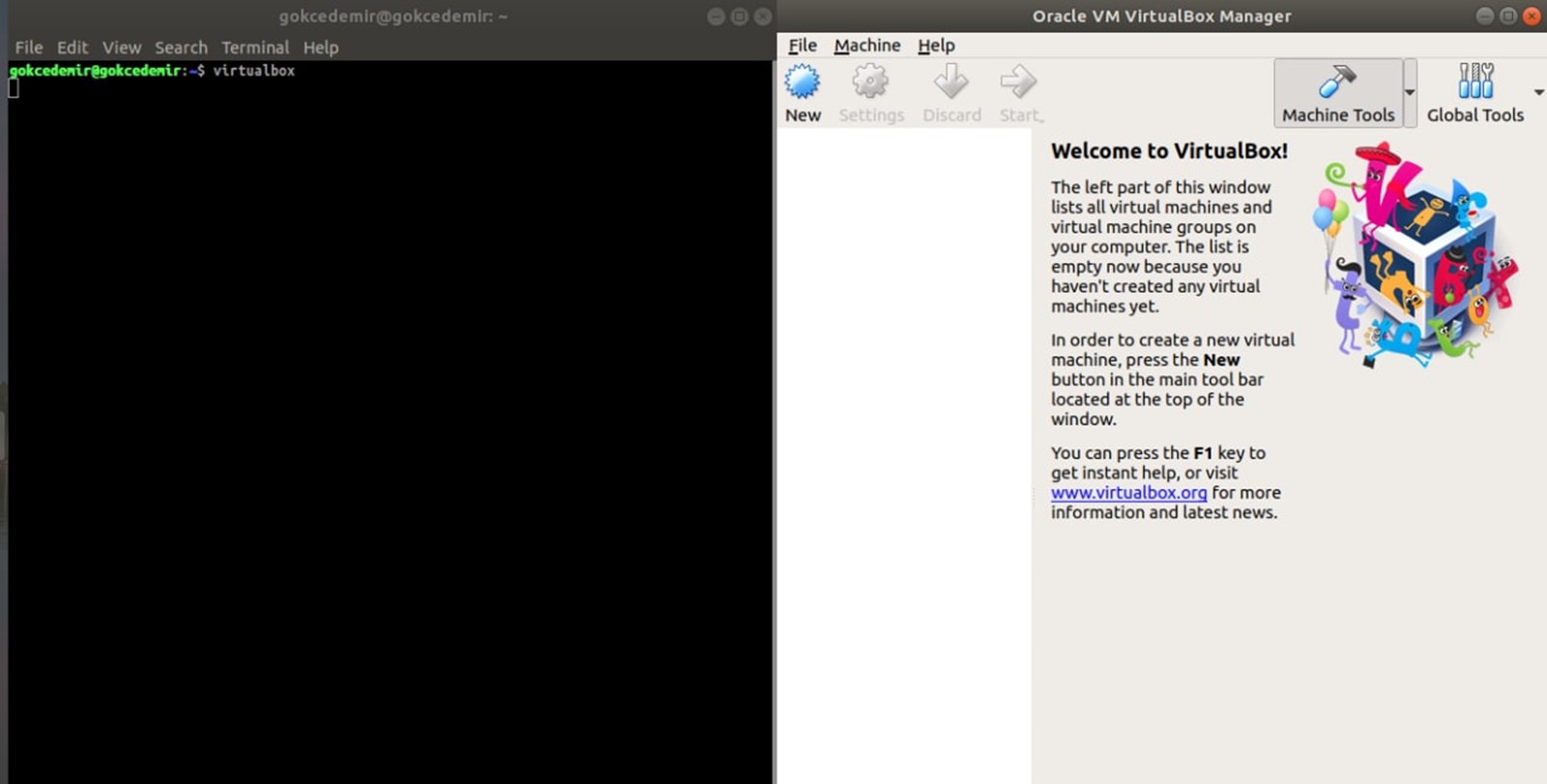Maximize the VirtualBox Manager window
This screenshot has width=1547, height=784.
1508,15
